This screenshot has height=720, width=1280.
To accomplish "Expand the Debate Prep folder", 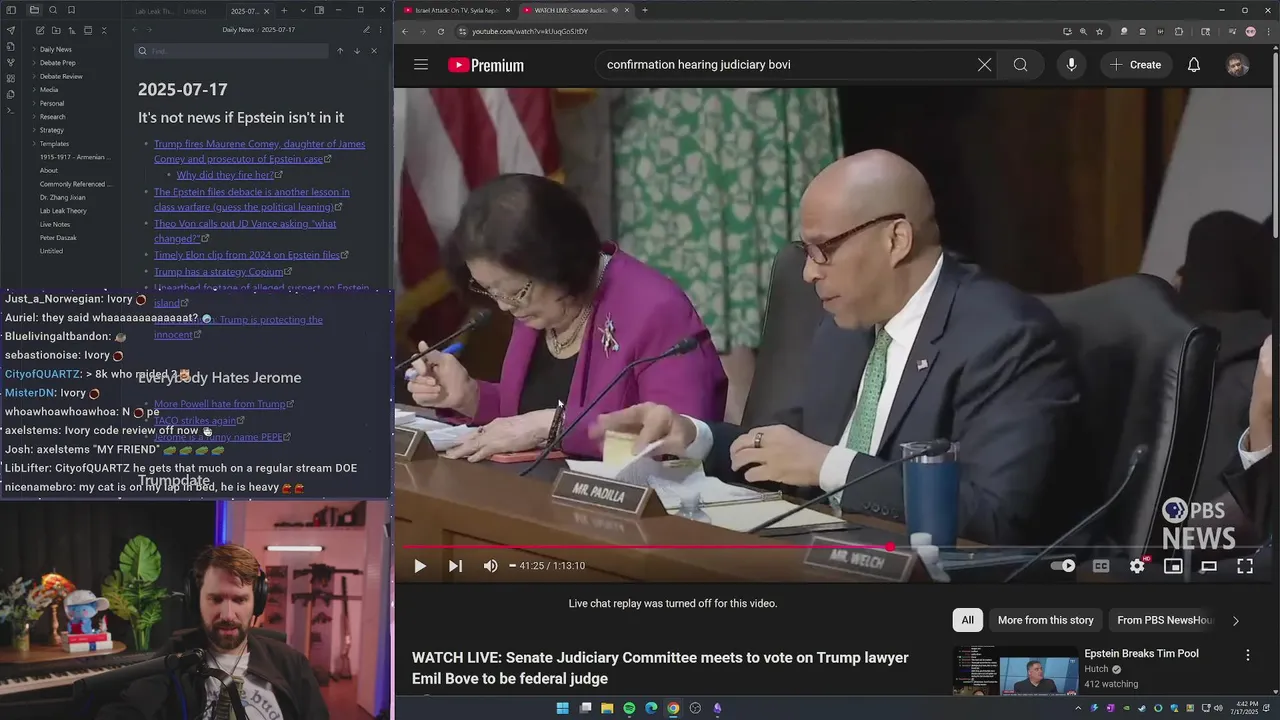I will pos(57,63).
